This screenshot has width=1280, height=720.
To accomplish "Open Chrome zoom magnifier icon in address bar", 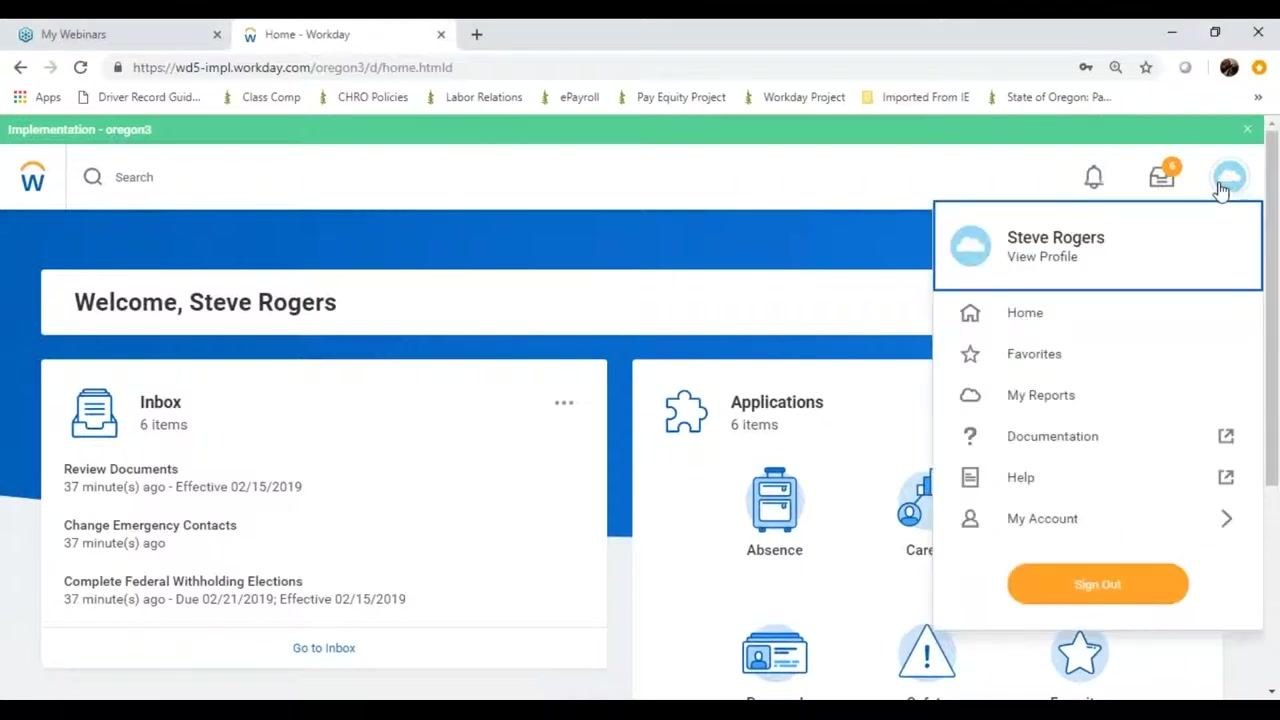I will (x=1116, y=67).
